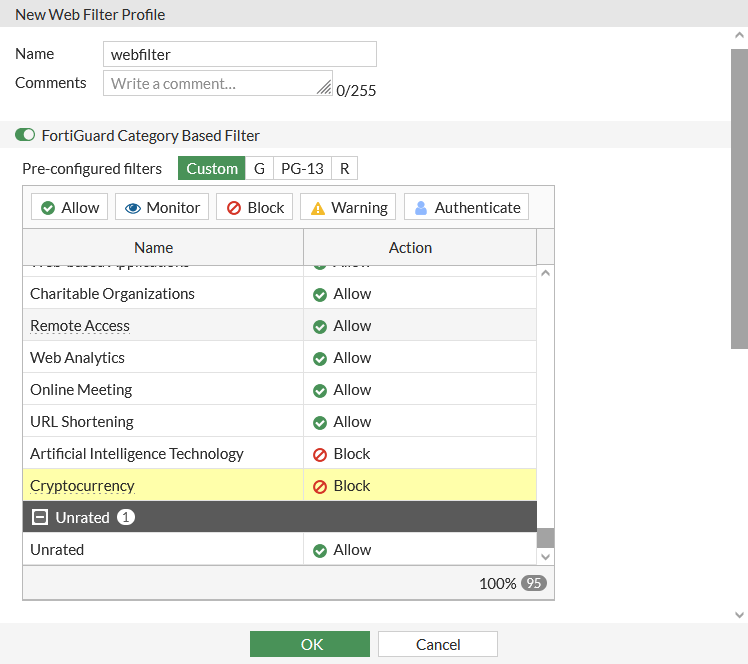748x664 pixels.
Task: Select the PG-13 pre-configured filter
Action: tap(302, 168)
